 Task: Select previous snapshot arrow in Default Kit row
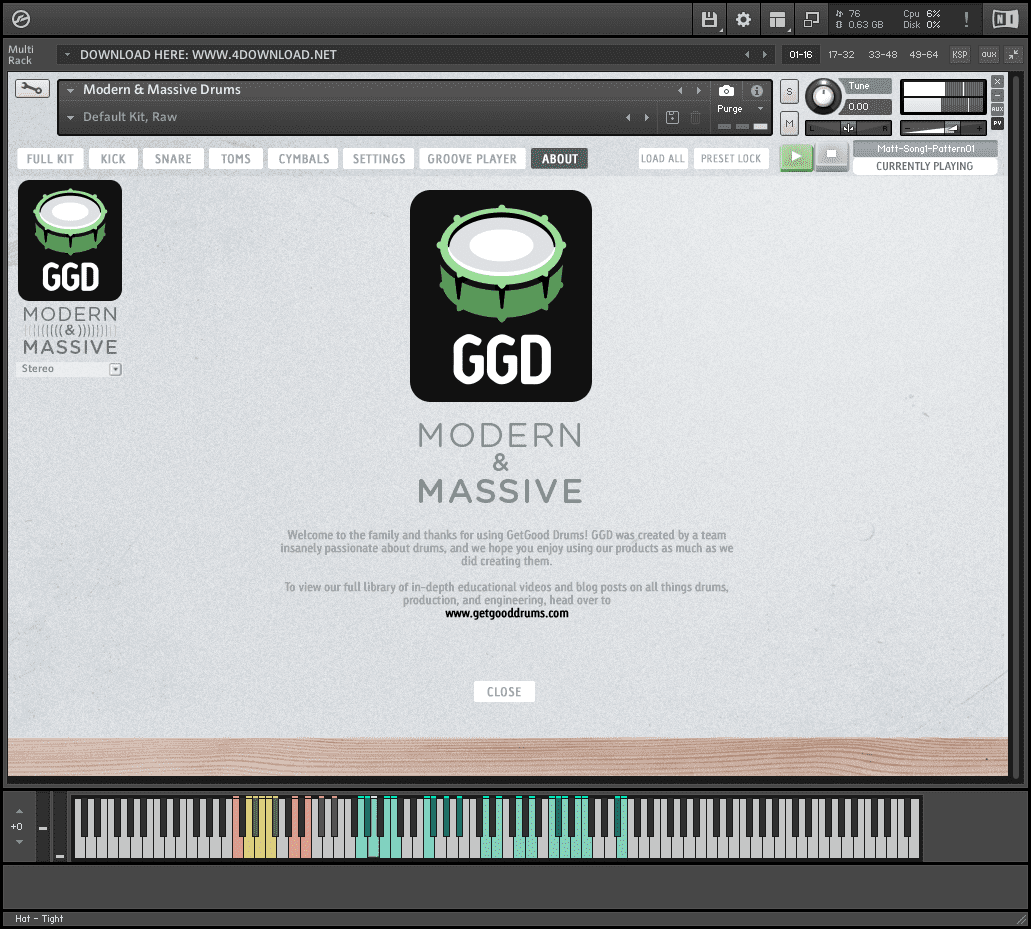(628, 118)
